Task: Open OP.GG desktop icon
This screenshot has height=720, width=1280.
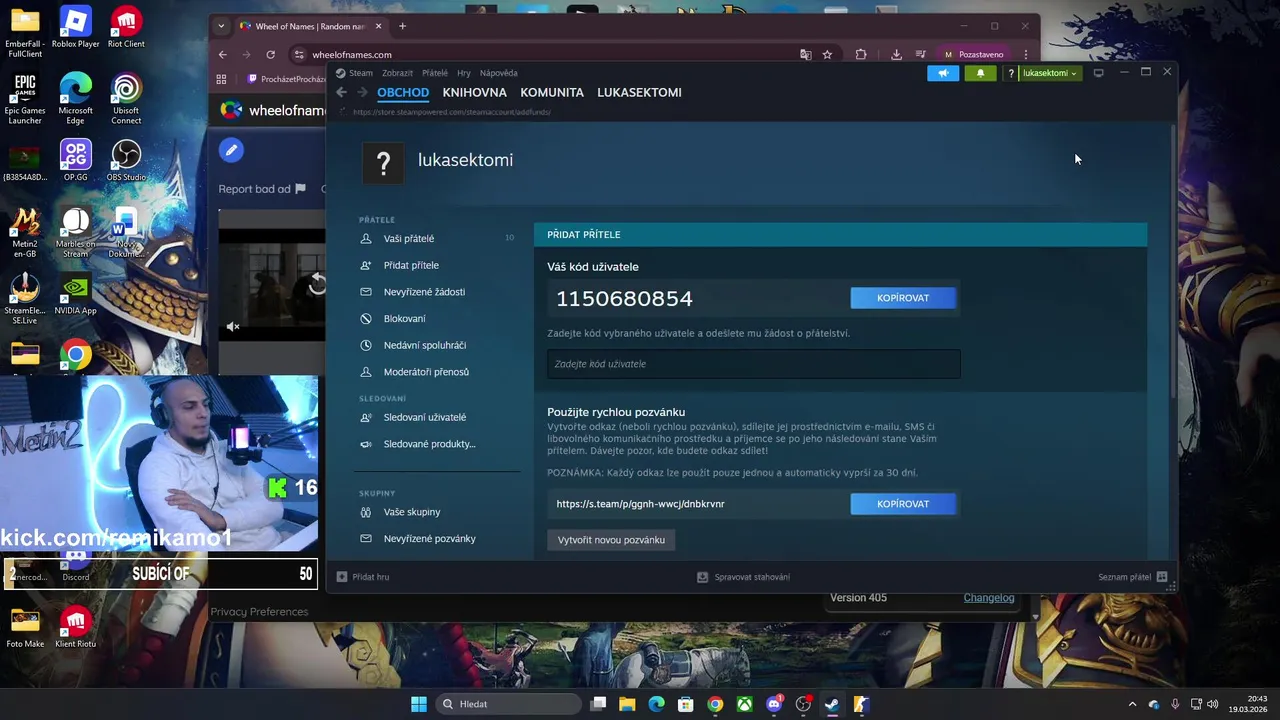Action: coord(76,161)
